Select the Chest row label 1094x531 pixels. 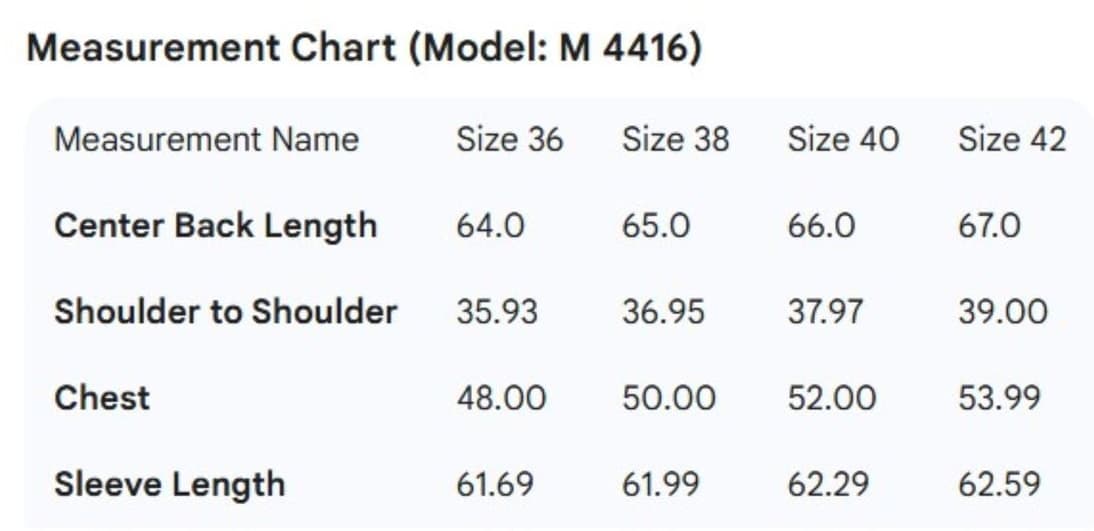(102, 398)
